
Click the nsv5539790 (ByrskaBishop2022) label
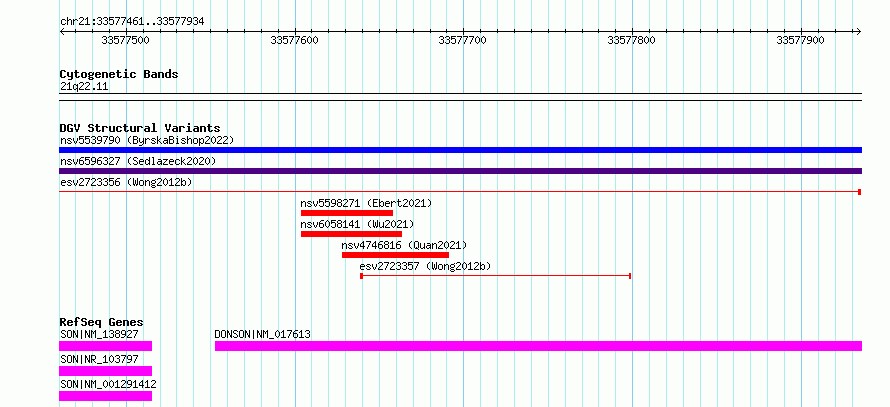tap(146, 140)
